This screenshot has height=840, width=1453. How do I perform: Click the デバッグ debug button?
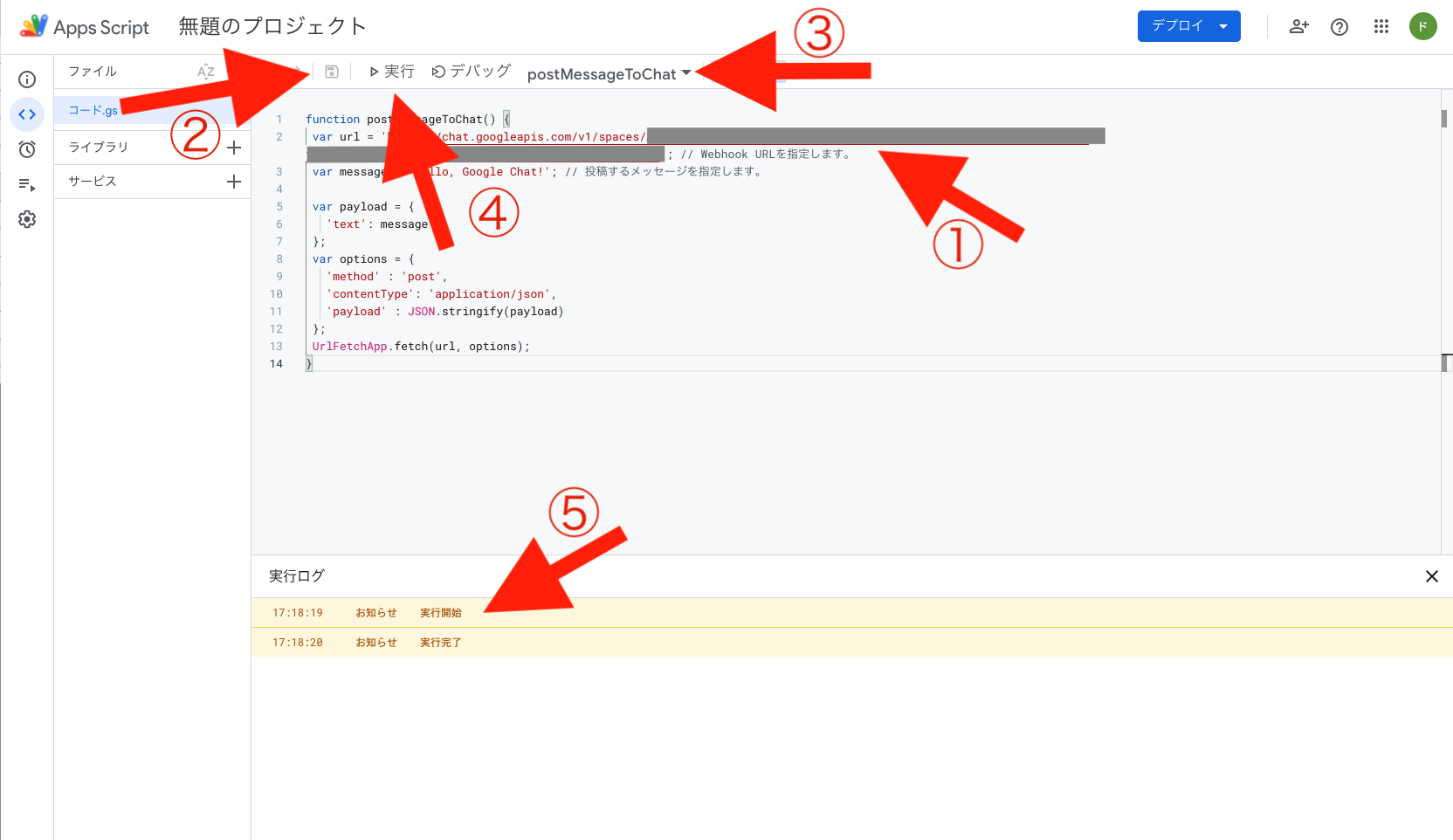[x=472, y=72]
